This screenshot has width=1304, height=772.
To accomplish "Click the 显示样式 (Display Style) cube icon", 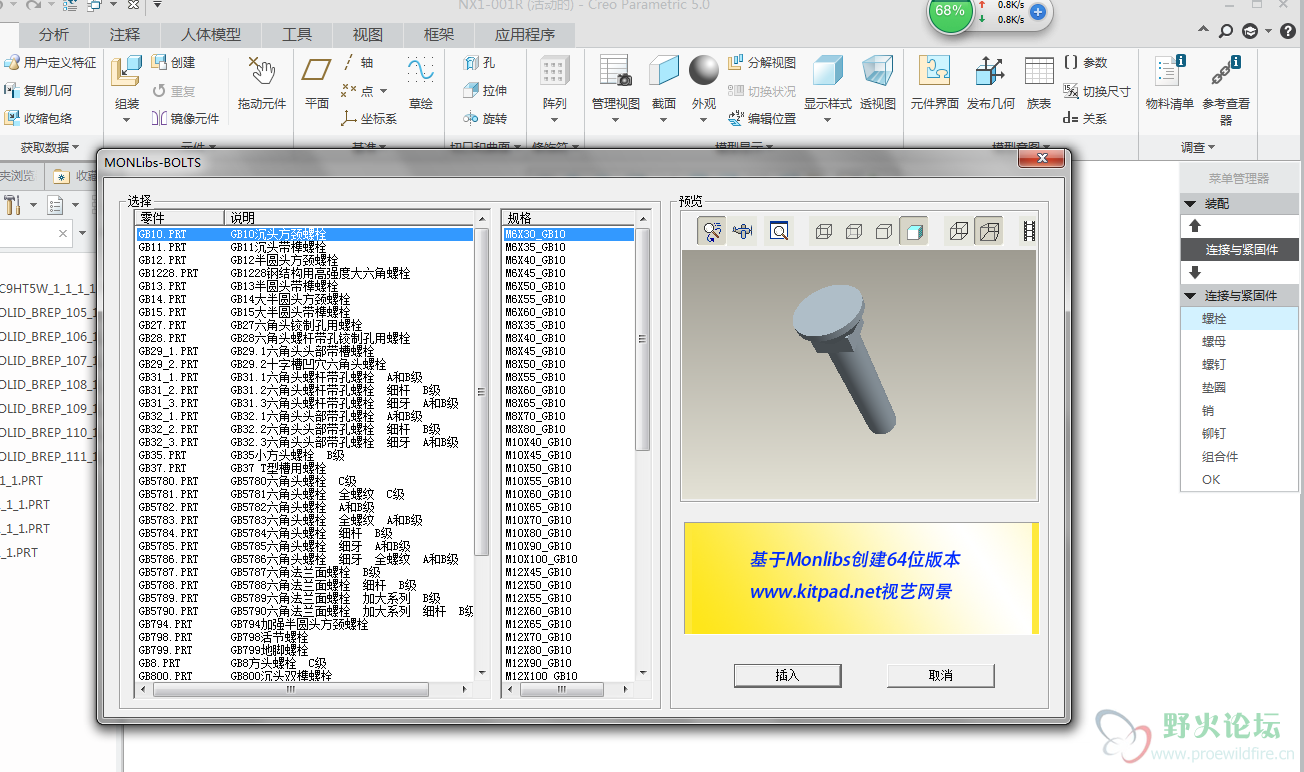I will pos(828,72).
